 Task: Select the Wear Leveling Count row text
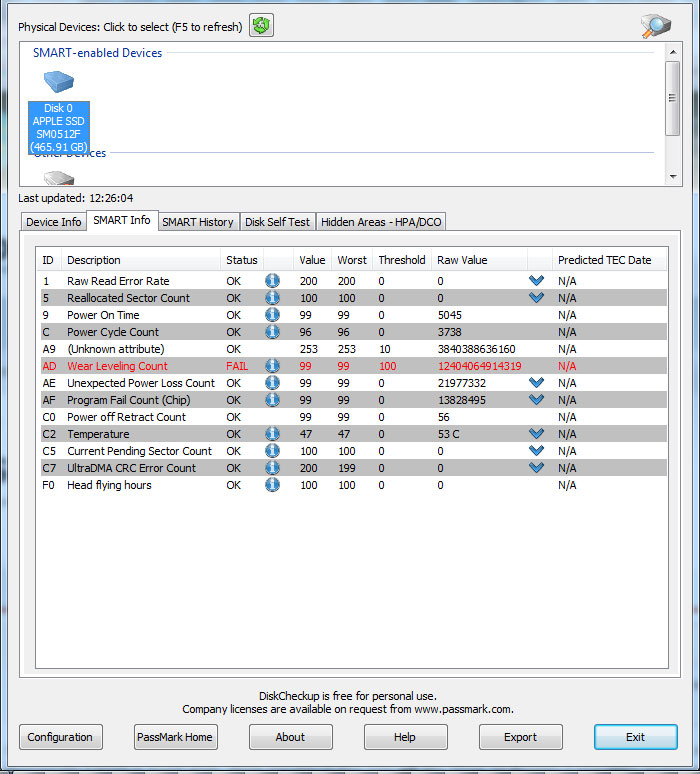pyautogui.click(x=117, y=366)
